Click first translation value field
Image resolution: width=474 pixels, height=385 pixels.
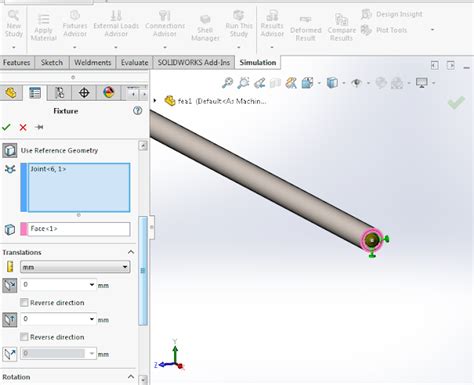(x=54, y=285)
